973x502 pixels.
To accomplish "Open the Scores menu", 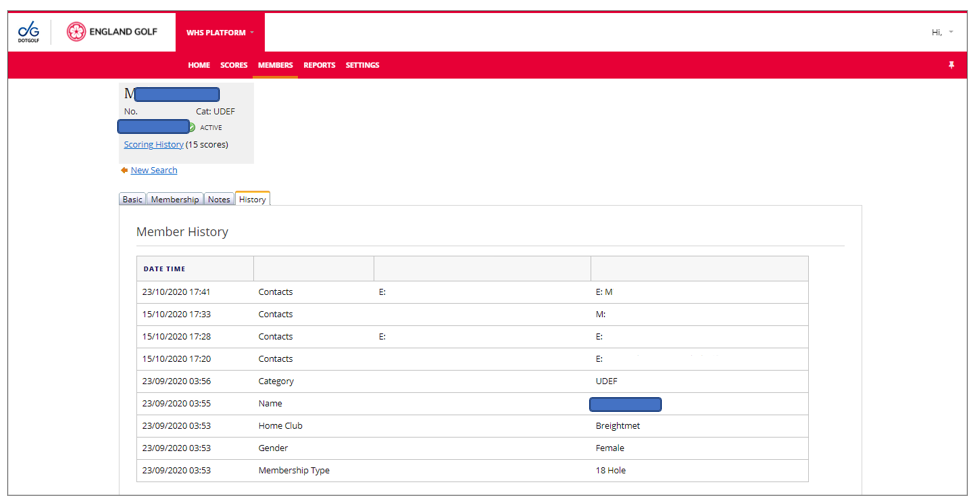I will (x=234, y=65).
